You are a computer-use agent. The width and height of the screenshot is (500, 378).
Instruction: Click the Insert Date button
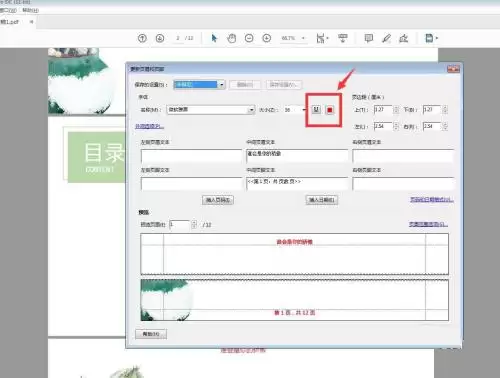tap(322, 200)
